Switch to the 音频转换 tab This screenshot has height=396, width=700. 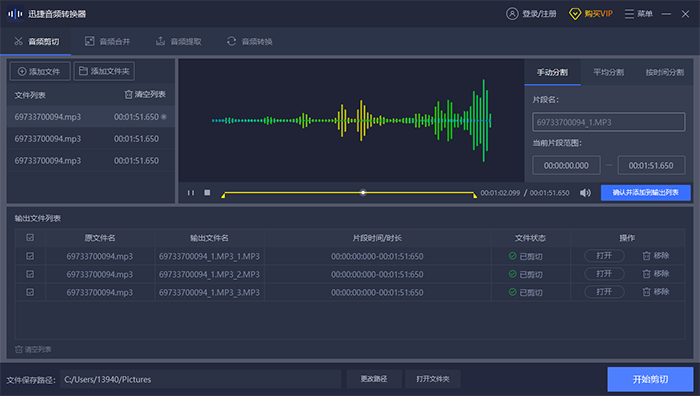(250, 42)
